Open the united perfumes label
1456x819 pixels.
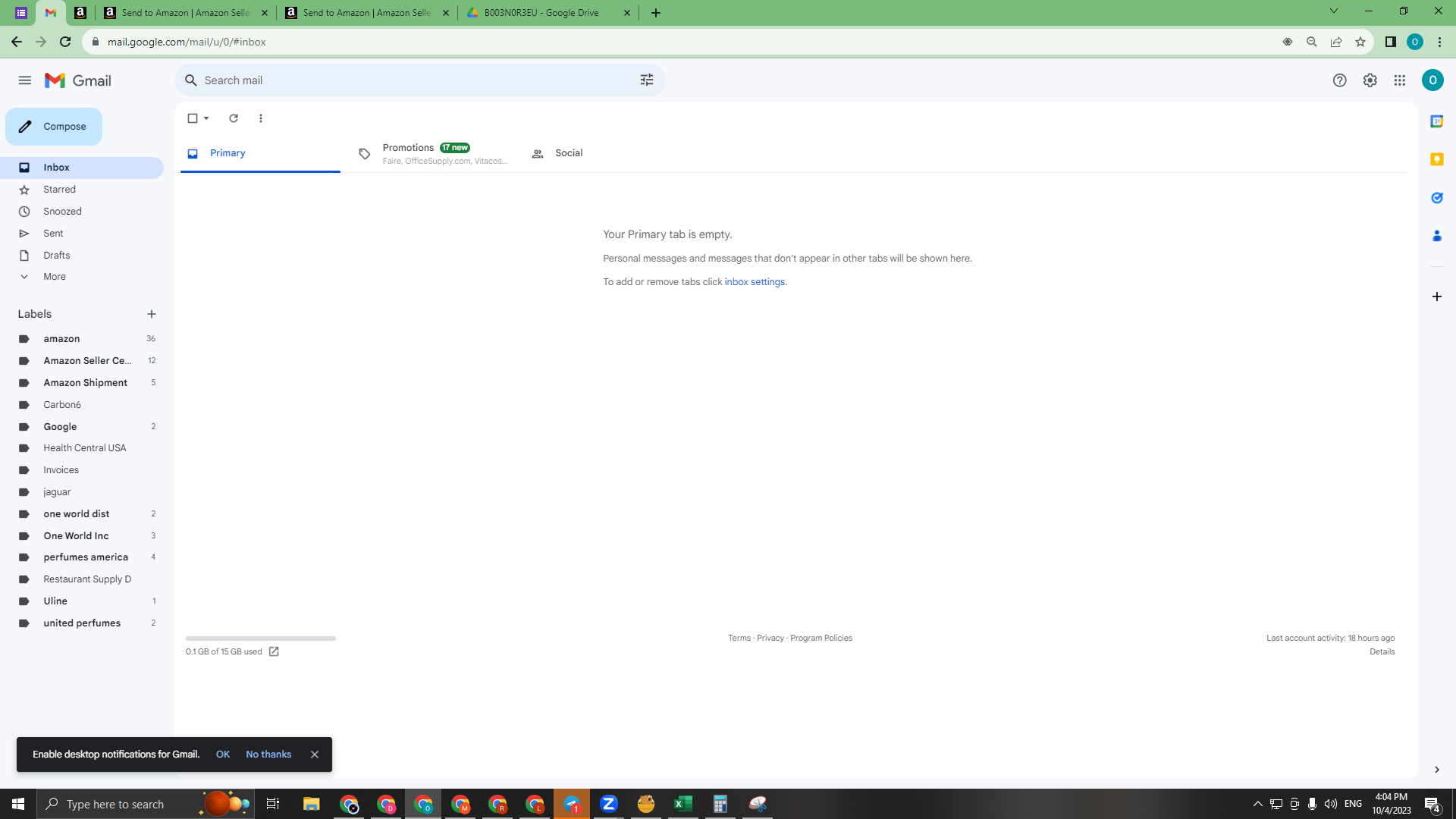pos(82,623)
